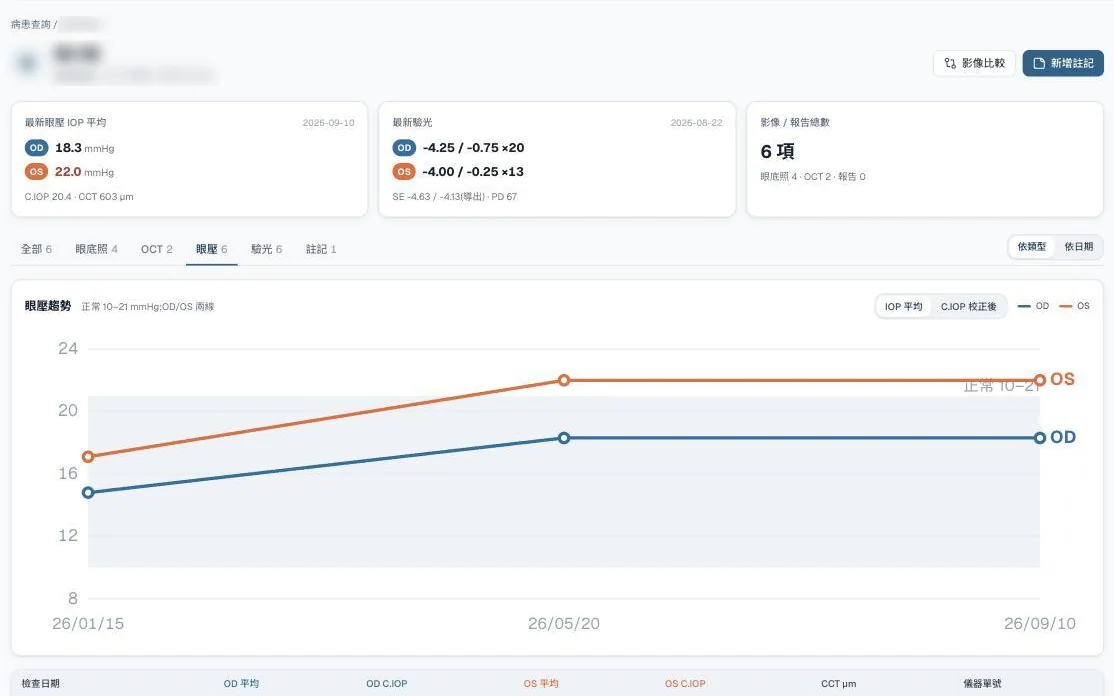Select the OCT 2 tab
The width and height of the screenshot is (1114, 696).
[x=157, y=249]
